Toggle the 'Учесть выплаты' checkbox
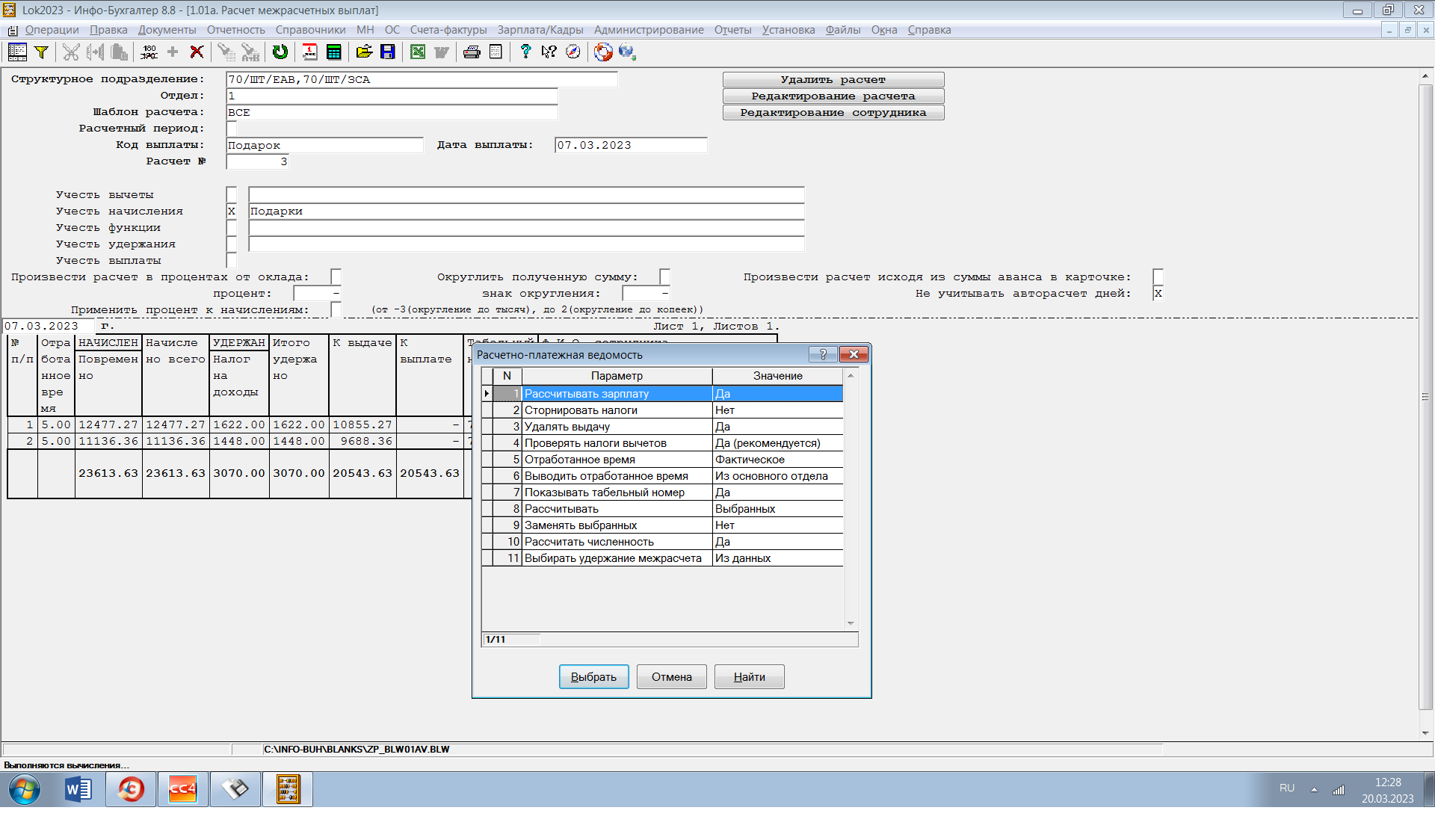The width and height of the screenshot is (1435, 840). (232, 261)
